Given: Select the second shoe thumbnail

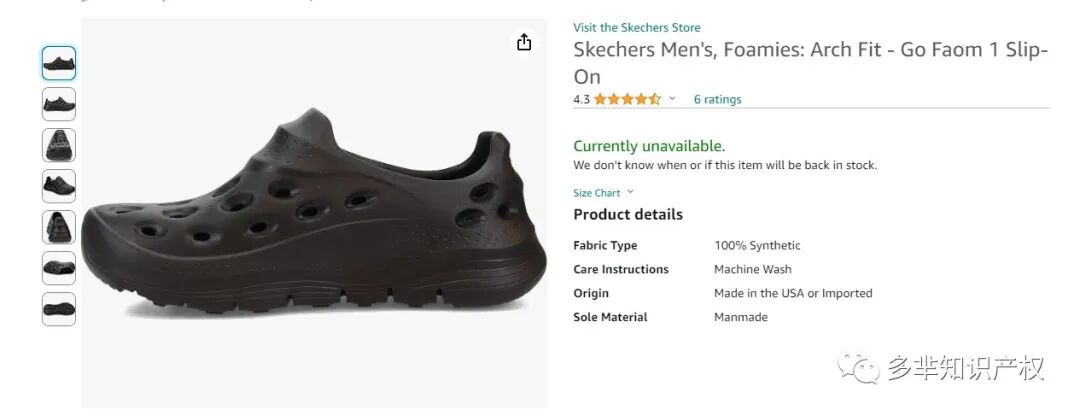Looking at the screenshot, I should (59, 104).
